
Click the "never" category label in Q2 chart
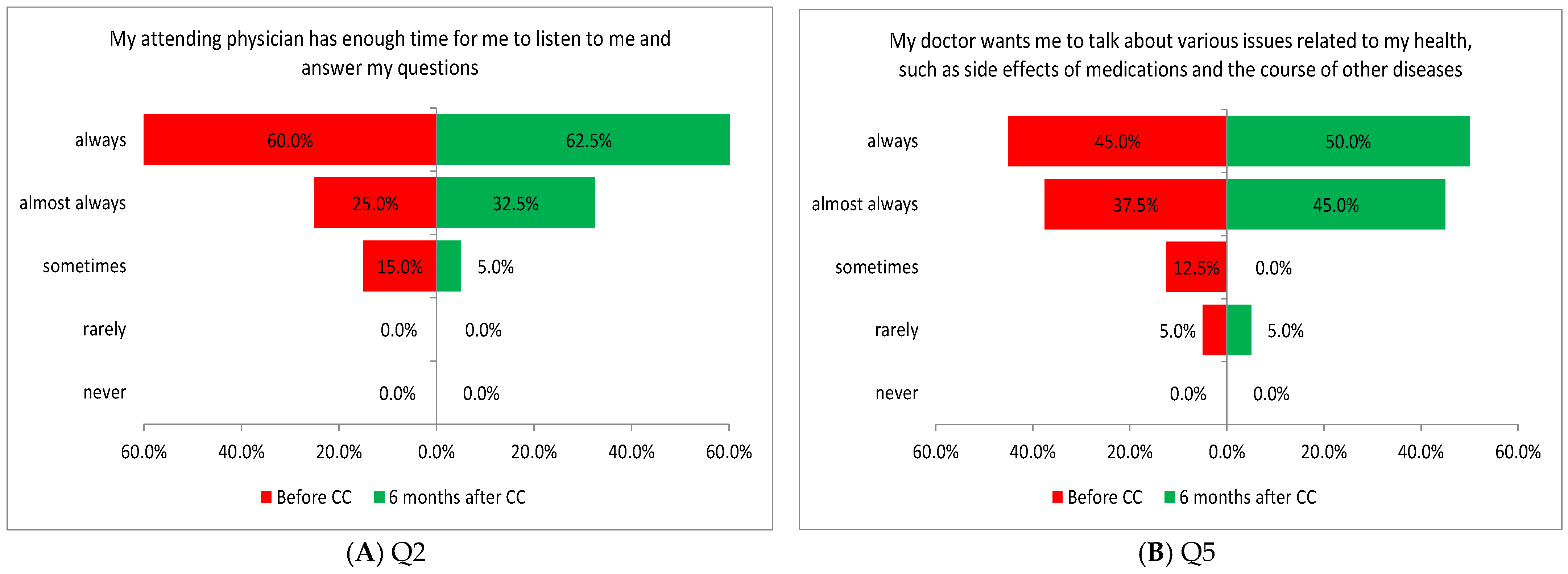pos(105,392)
